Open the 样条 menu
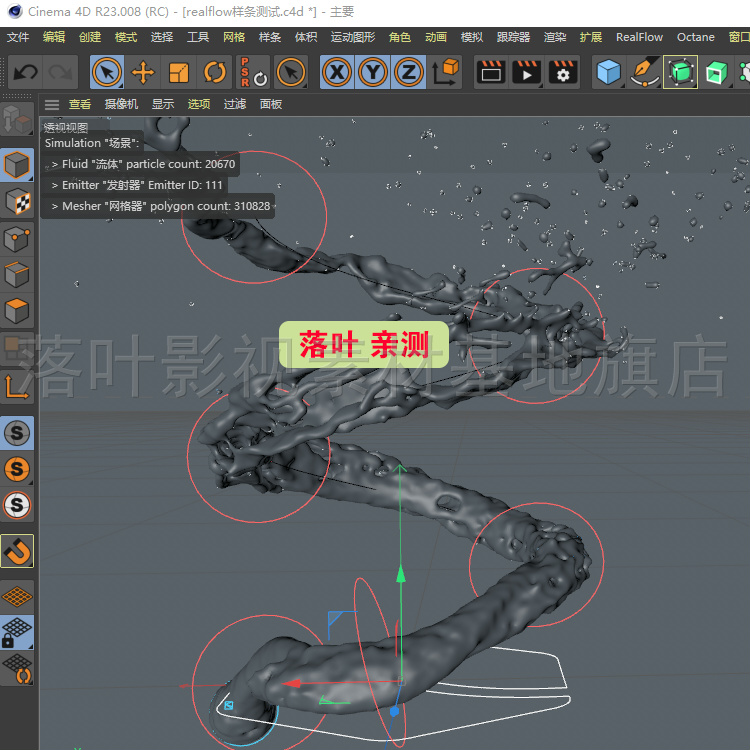Viewport: 750px width, 750px height. point(270,37)
